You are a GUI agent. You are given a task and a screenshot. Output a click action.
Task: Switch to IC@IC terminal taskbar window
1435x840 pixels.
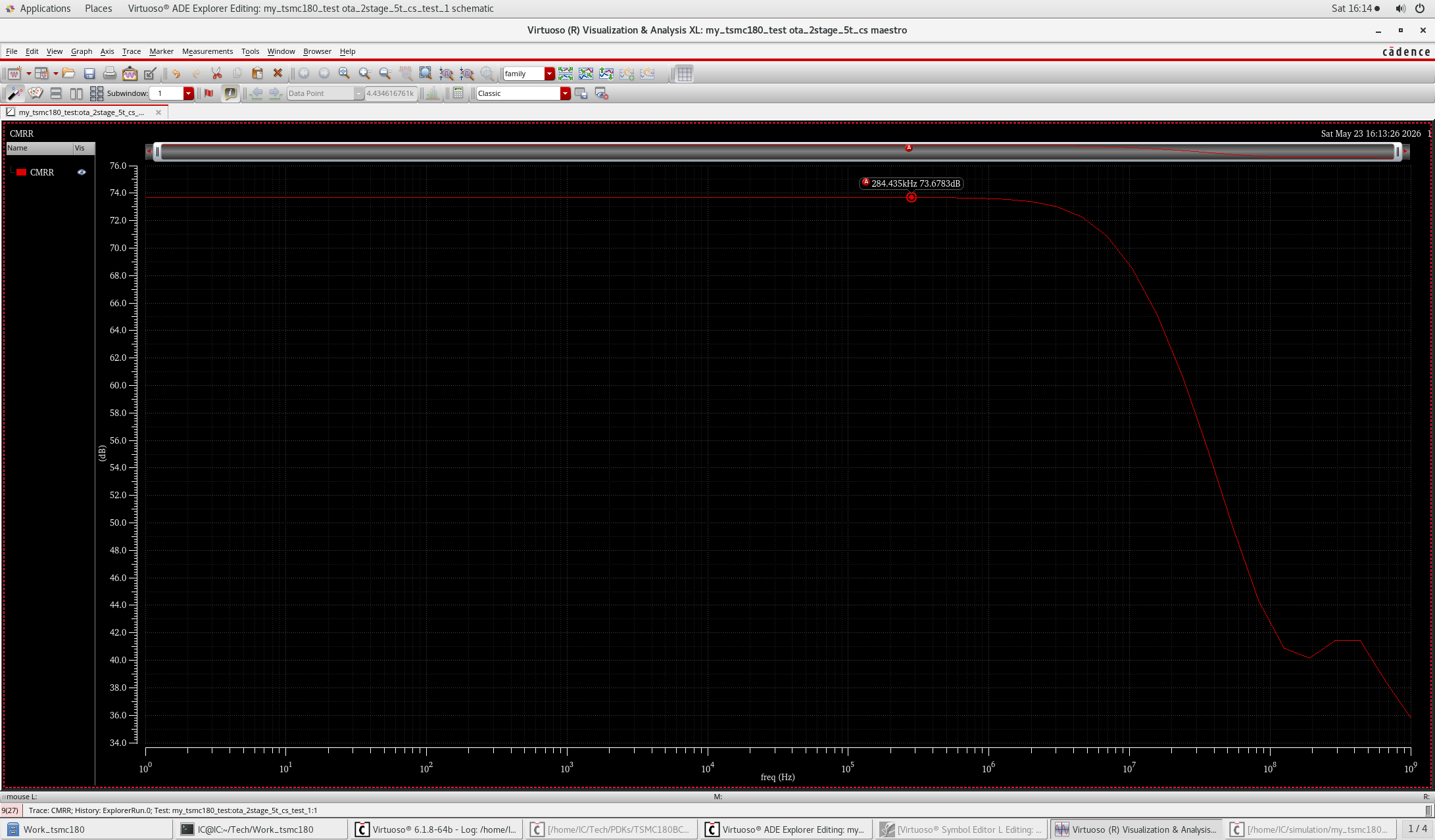point(262,829)
